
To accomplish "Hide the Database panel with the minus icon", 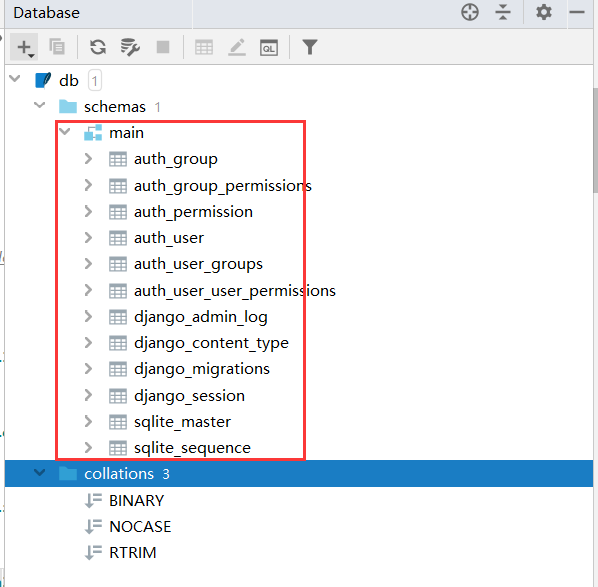I will pos(577,12).
